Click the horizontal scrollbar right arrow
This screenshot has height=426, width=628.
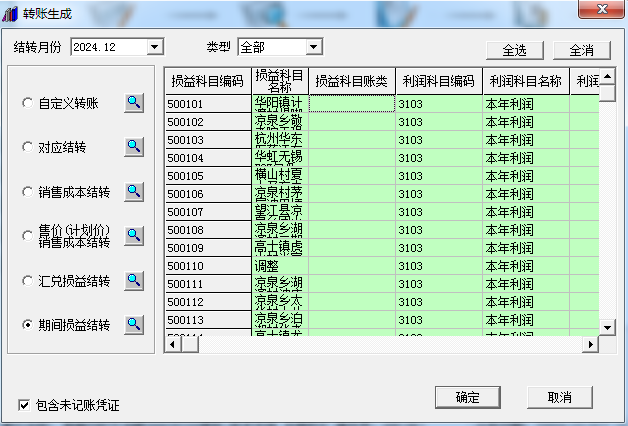(x=590, y=344)
